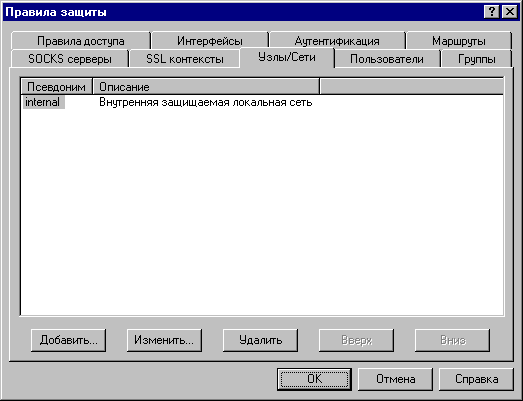
Task: Sort by Псевдоним column header
Action: (x=56, y=87)
